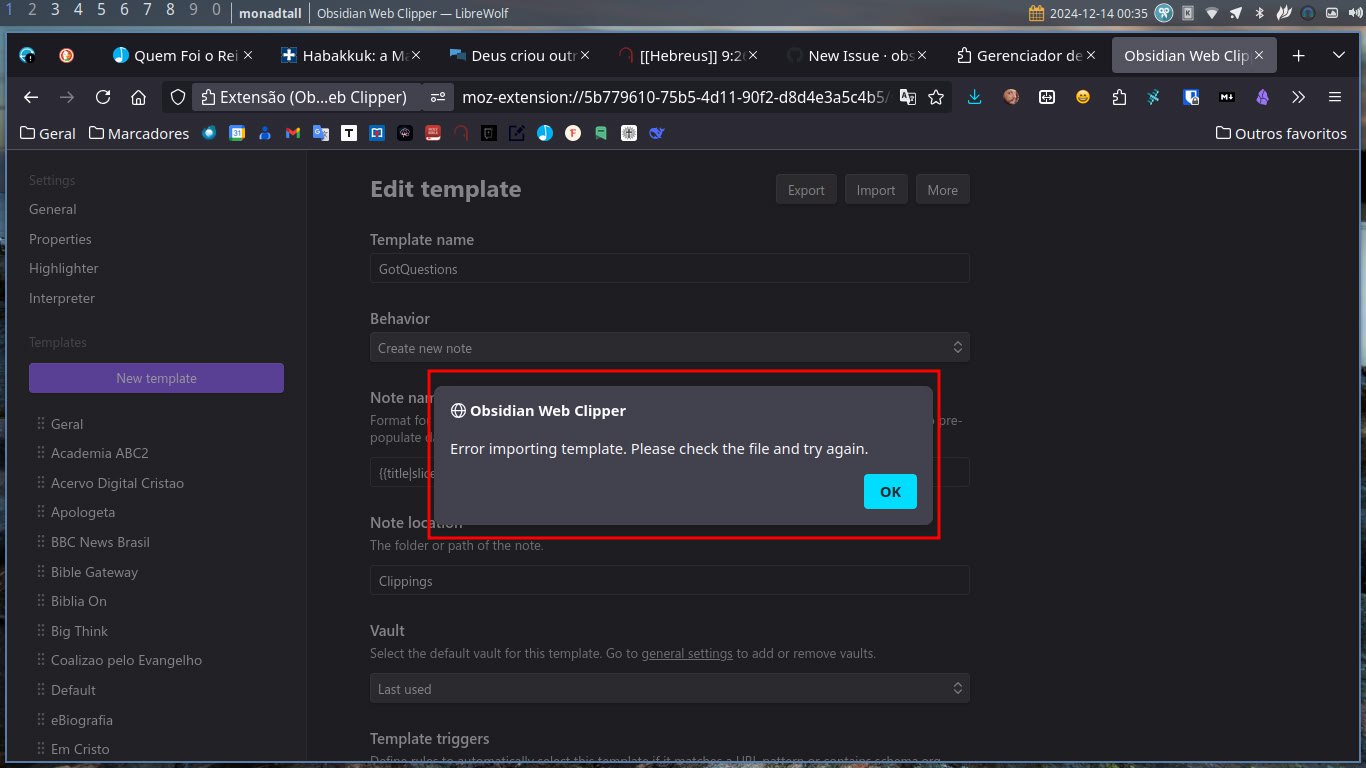Bookmark this page with star icon
Viewport: 1366px width, 768px height.
tap(936, 97)
